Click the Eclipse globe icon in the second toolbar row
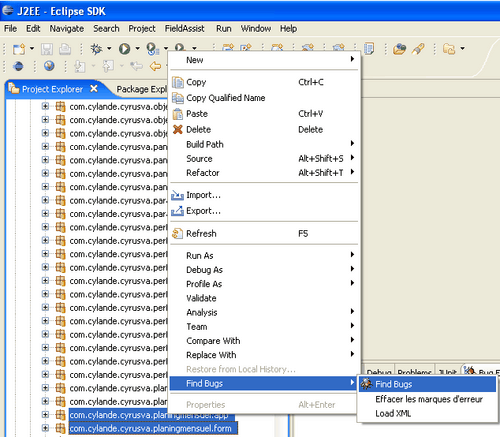The image size is (500, 437). (18, 66)
